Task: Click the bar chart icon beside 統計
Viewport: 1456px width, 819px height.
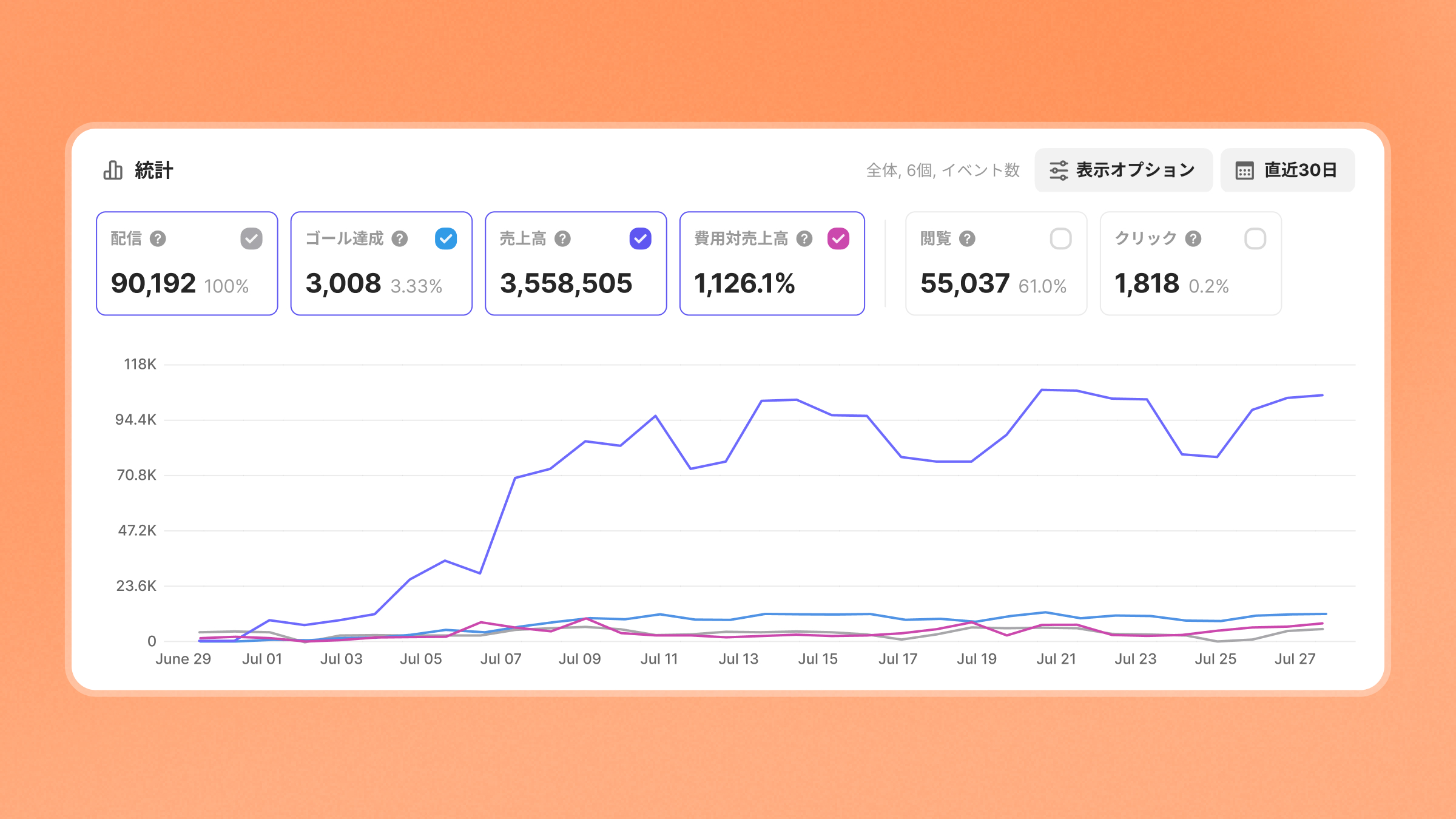Action: pos(113,170)
